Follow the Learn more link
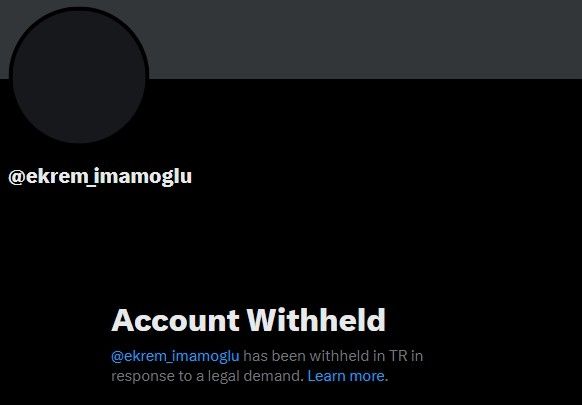Image resolution: width=582 pixels, height=405 pixels. click(x=346, y=376)
